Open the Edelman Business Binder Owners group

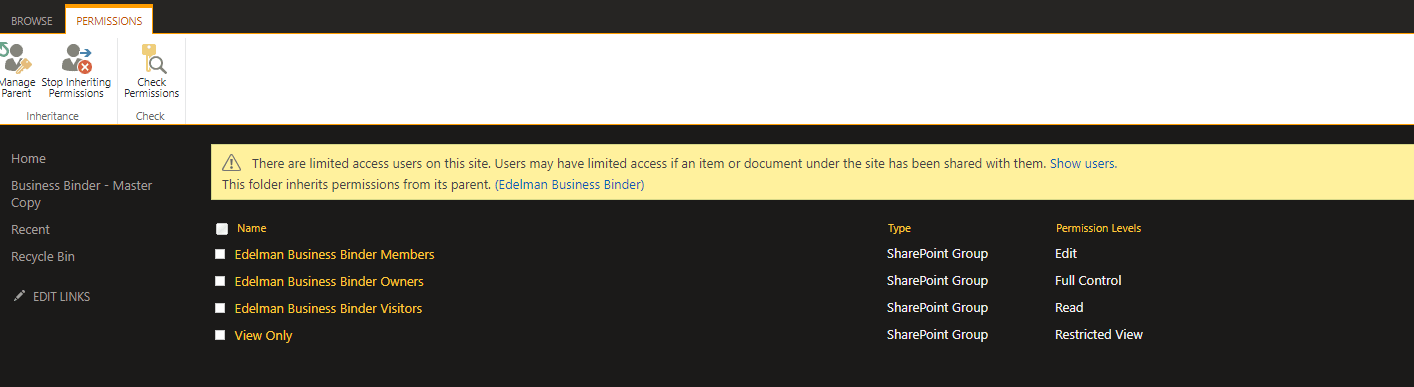point(329,281)
